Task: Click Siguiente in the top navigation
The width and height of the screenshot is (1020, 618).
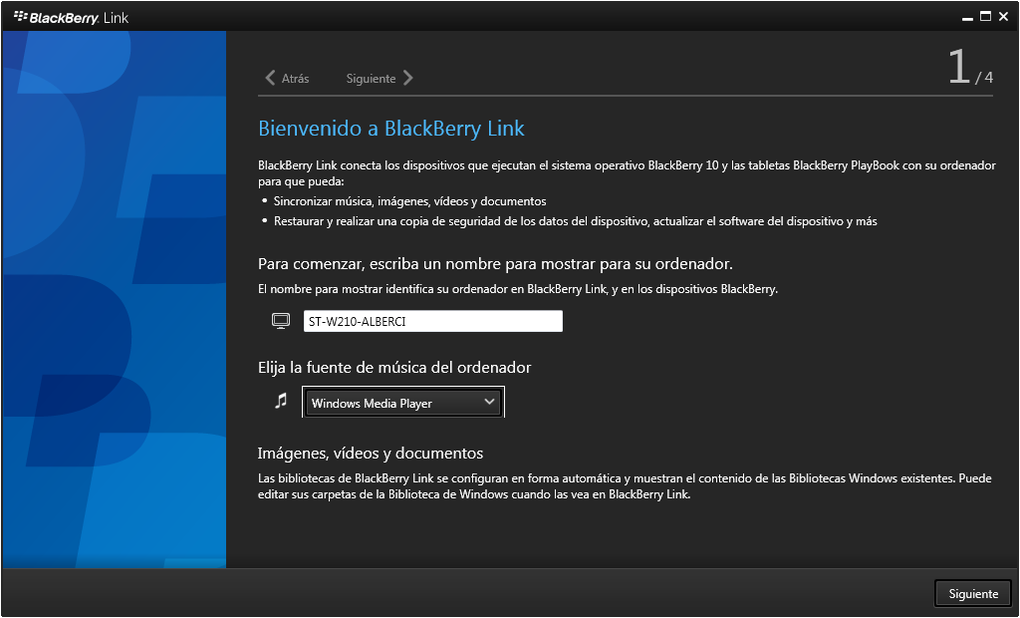Action: pos(380,79)
